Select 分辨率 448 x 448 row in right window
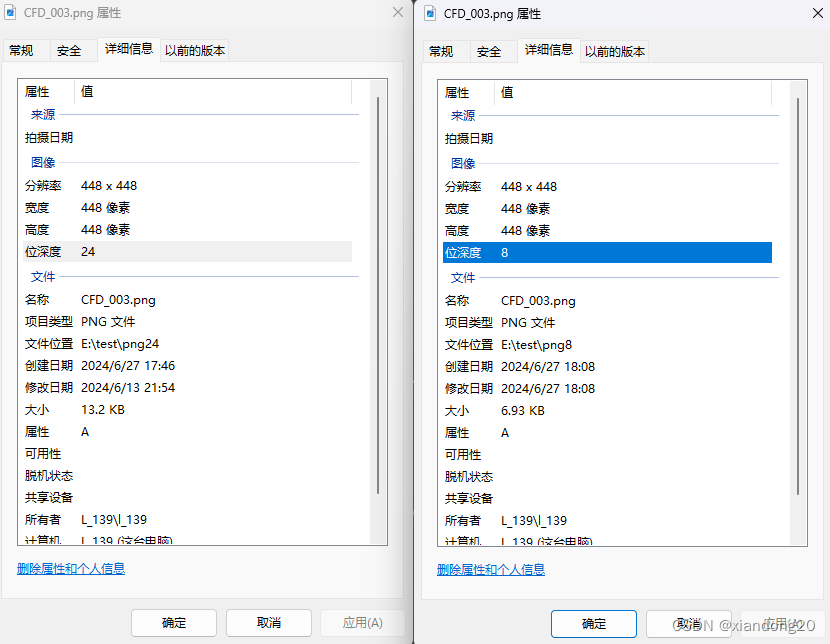 pyautogui.click(x=607, y=187)
